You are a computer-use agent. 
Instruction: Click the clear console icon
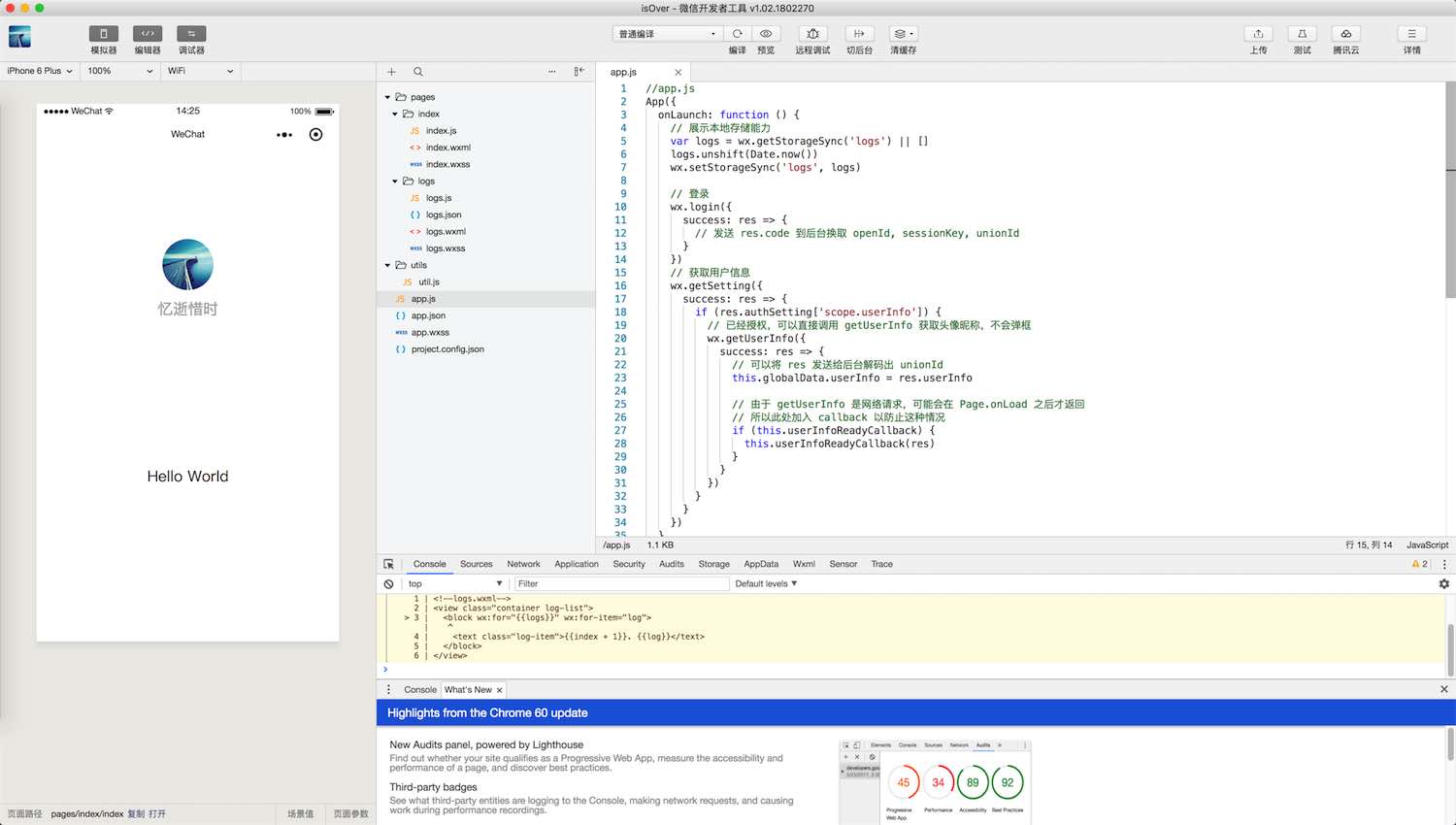pos(388,584)
